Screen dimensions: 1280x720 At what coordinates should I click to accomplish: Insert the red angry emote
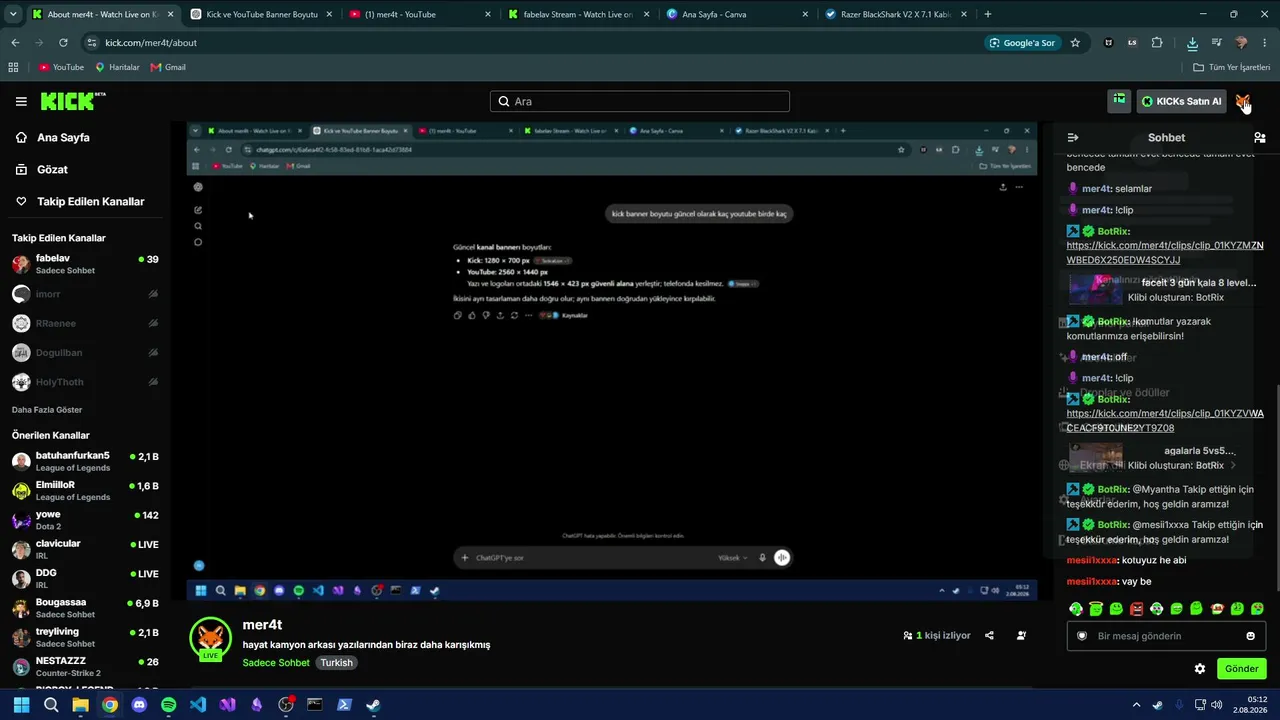coord(1136,609)
